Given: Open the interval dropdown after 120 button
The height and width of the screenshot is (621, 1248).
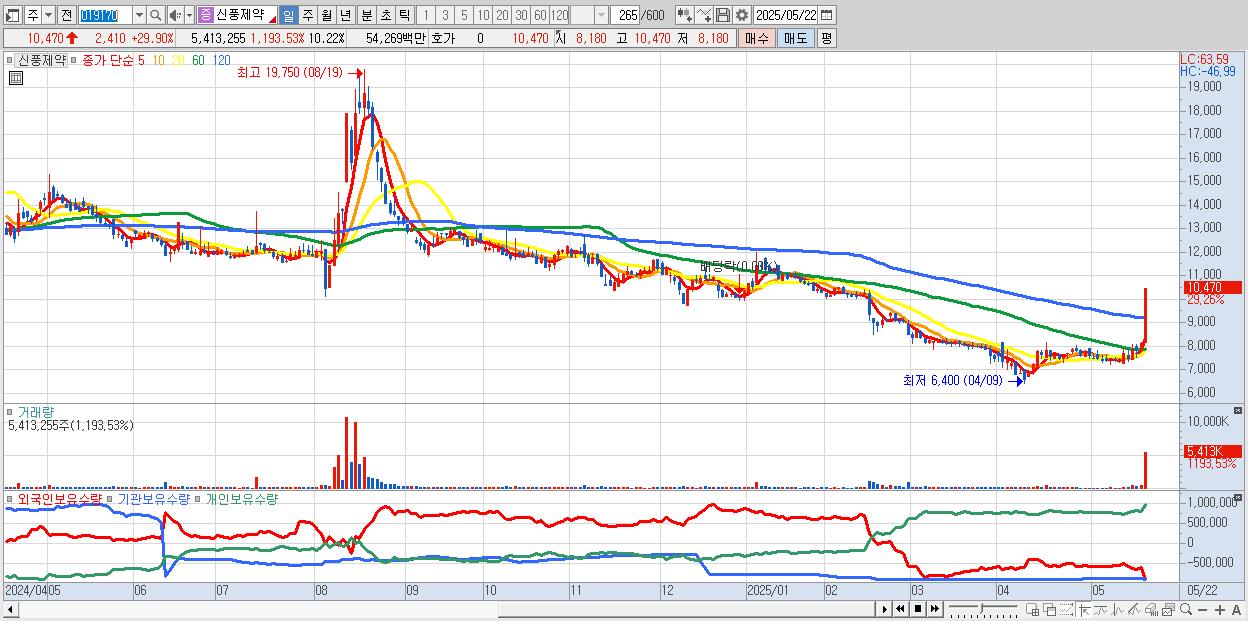Looking at the screenshot, I should click(x=601, y=15).
